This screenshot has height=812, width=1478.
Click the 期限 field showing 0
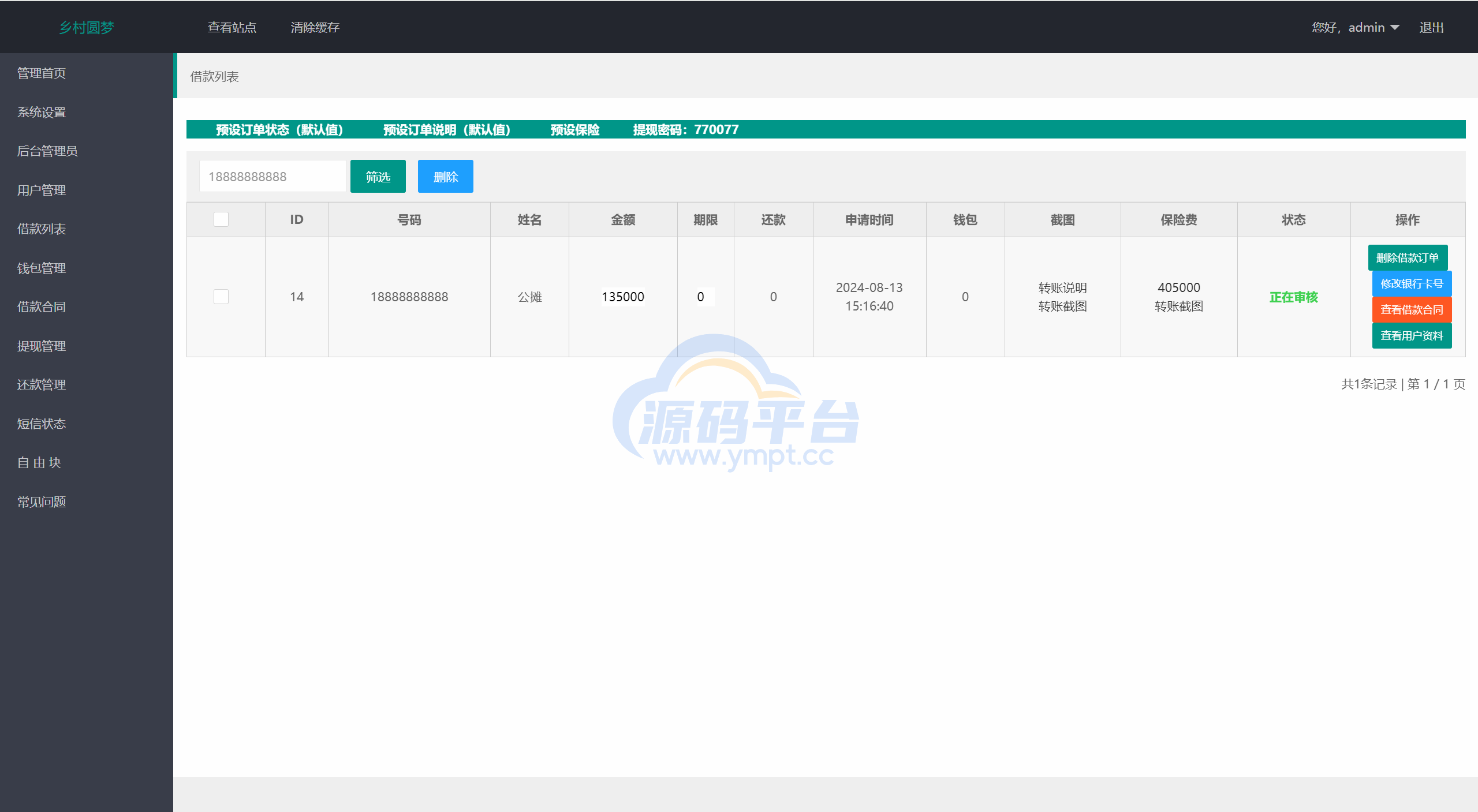coord(705,297)
